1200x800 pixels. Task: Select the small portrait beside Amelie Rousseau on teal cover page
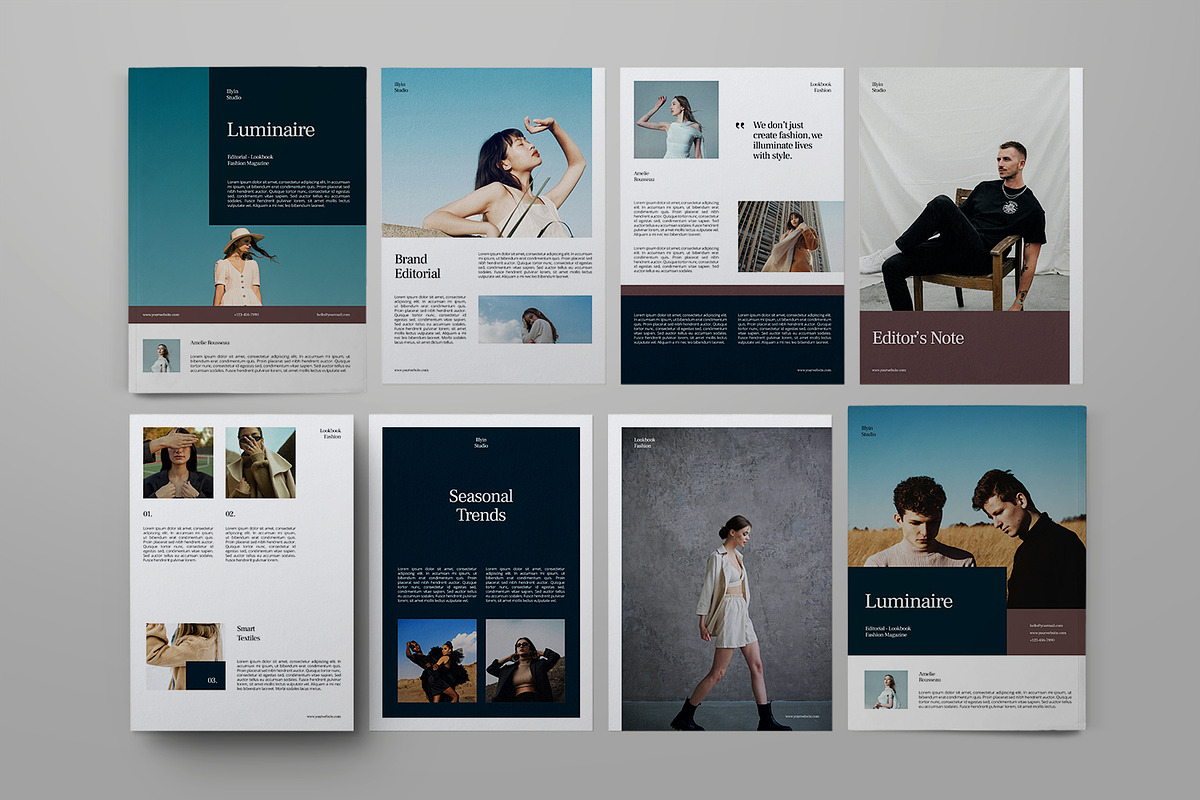pyautogui.click(x=162, y=356)
